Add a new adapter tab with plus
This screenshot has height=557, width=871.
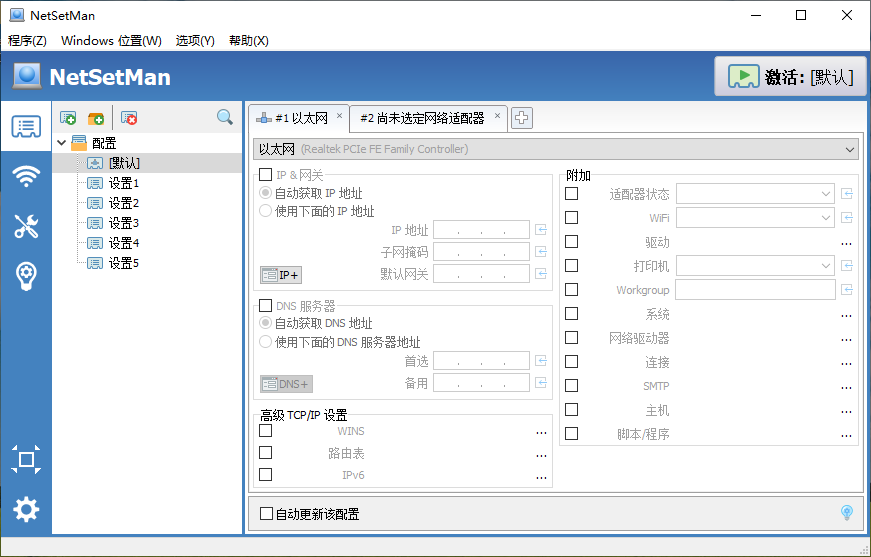point(521,118)
